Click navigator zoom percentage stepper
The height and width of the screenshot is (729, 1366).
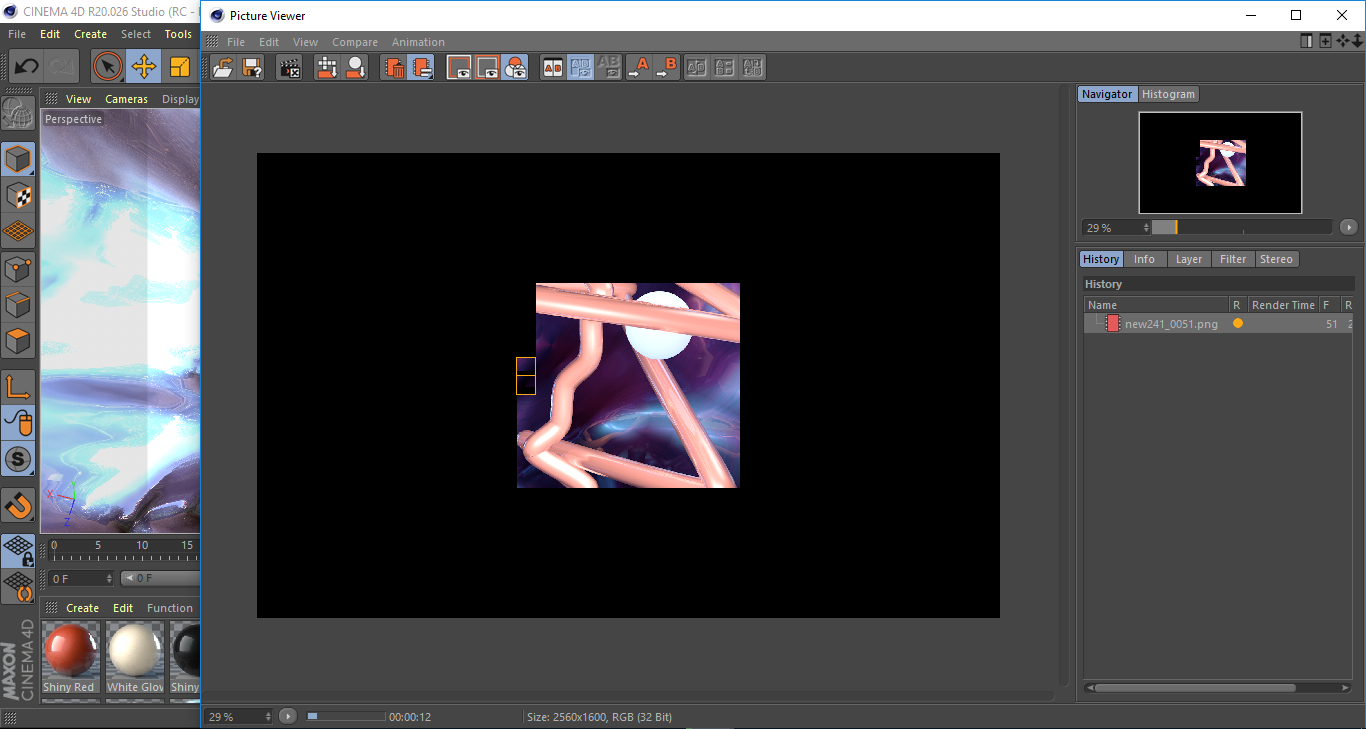1146,228
